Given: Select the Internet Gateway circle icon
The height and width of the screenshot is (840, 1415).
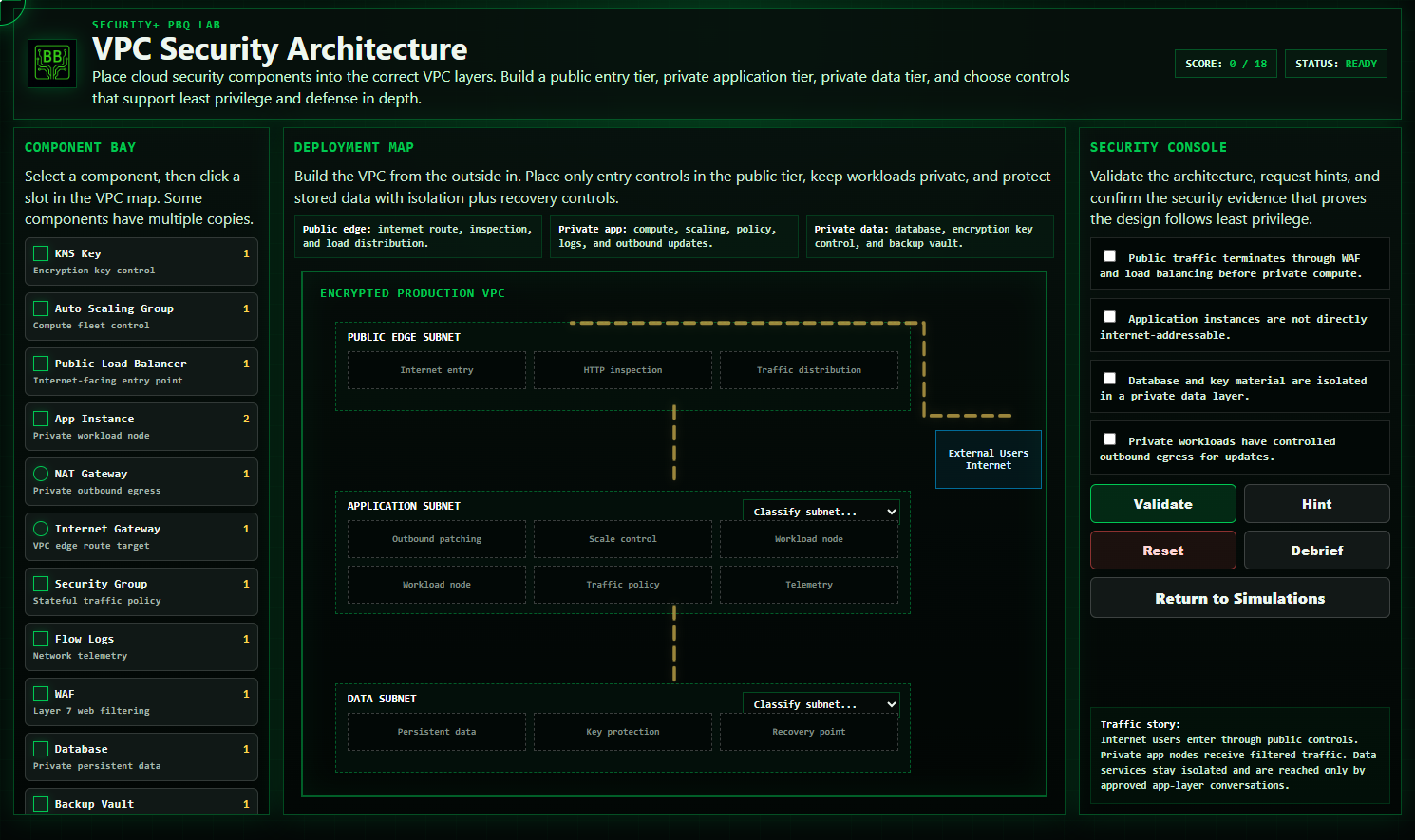Looking at the screenshot, I should click(41, 529).
